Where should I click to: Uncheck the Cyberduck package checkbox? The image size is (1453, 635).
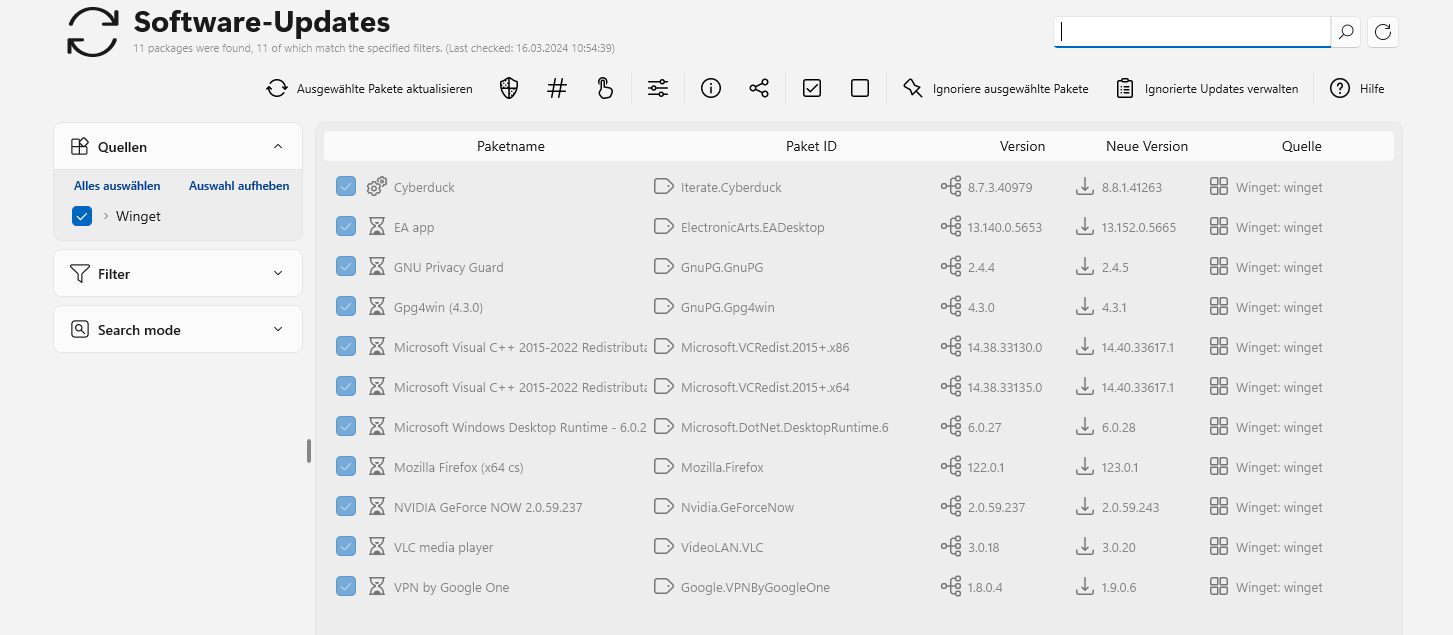[x=346, y=187]
